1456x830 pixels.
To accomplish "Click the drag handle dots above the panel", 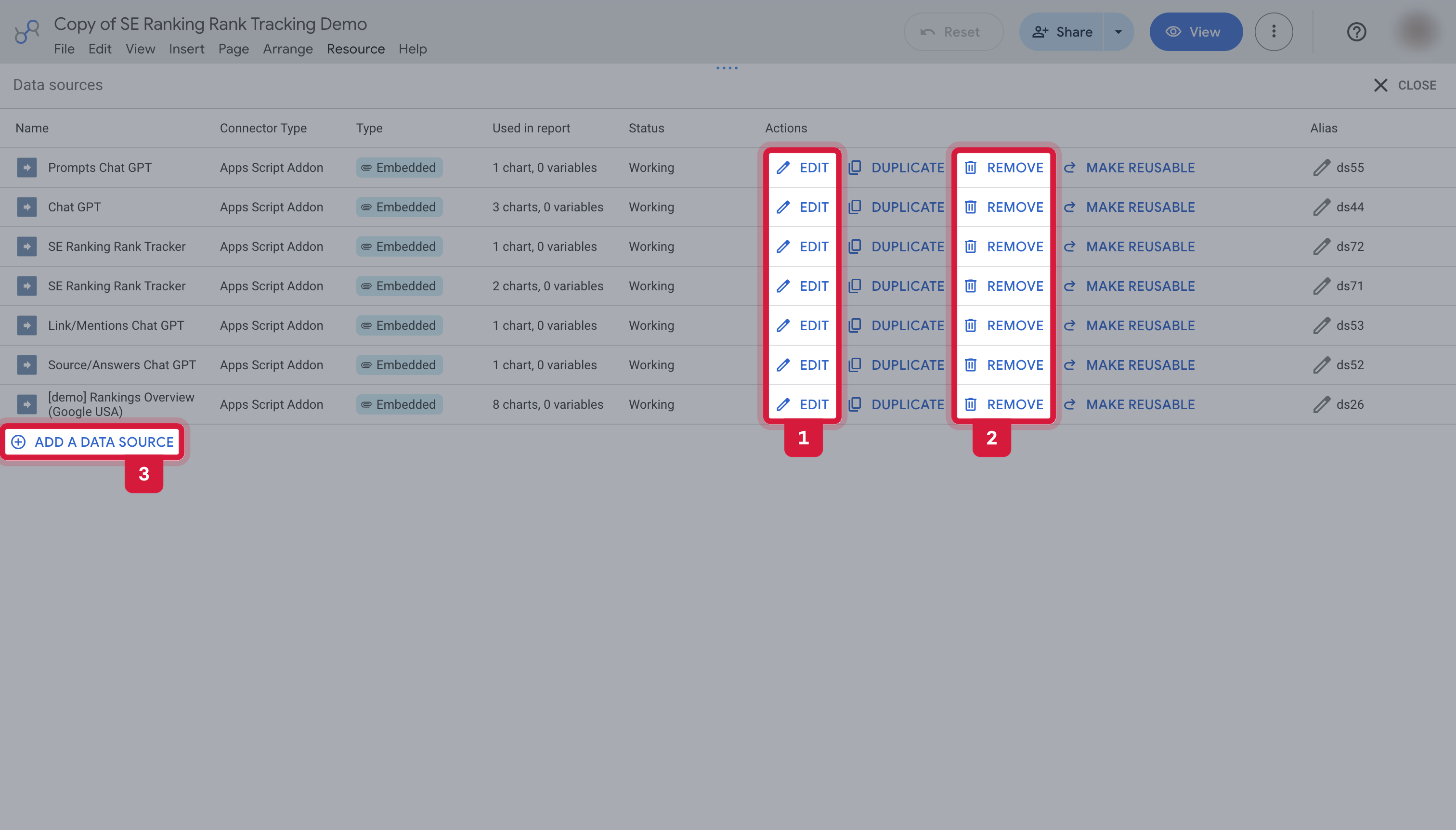I will tap(727, 68).
